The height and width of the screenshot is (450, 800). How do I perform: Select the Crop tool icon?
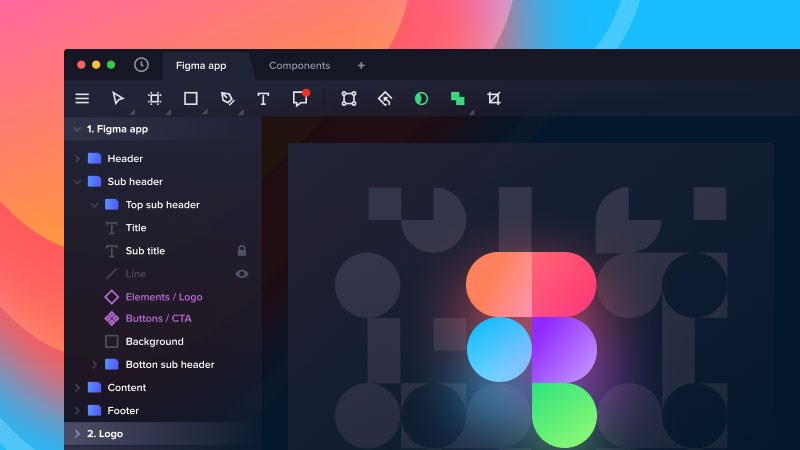(x=494, y=98)
